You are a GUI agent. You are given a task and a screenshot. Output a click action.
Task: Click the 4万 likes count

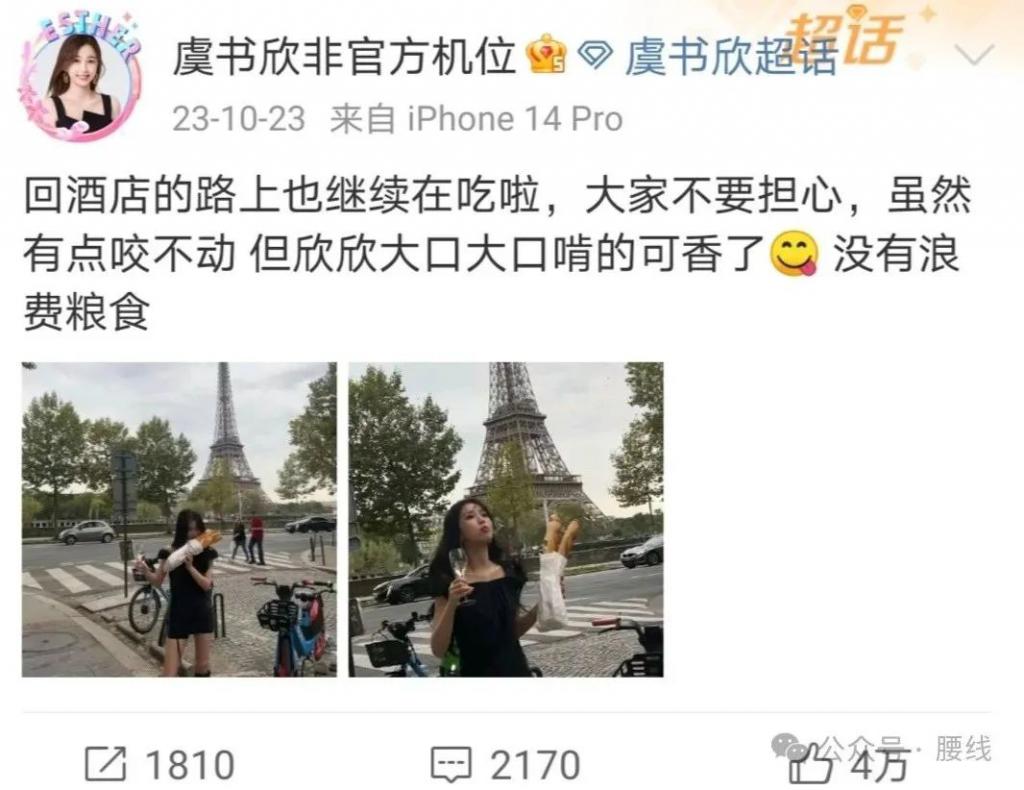(880, 765)
